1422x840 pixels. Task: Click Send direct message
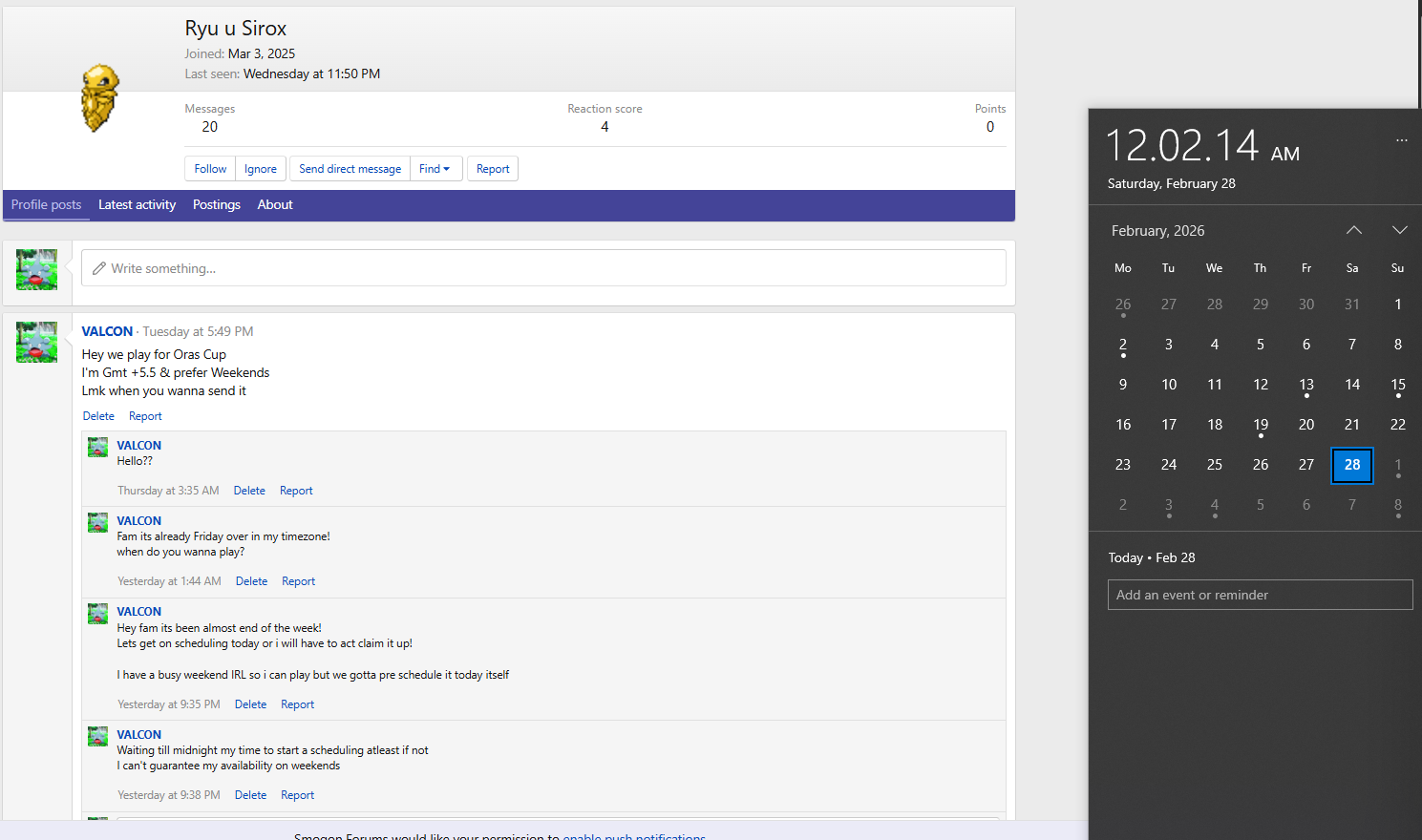pos(350,169)
